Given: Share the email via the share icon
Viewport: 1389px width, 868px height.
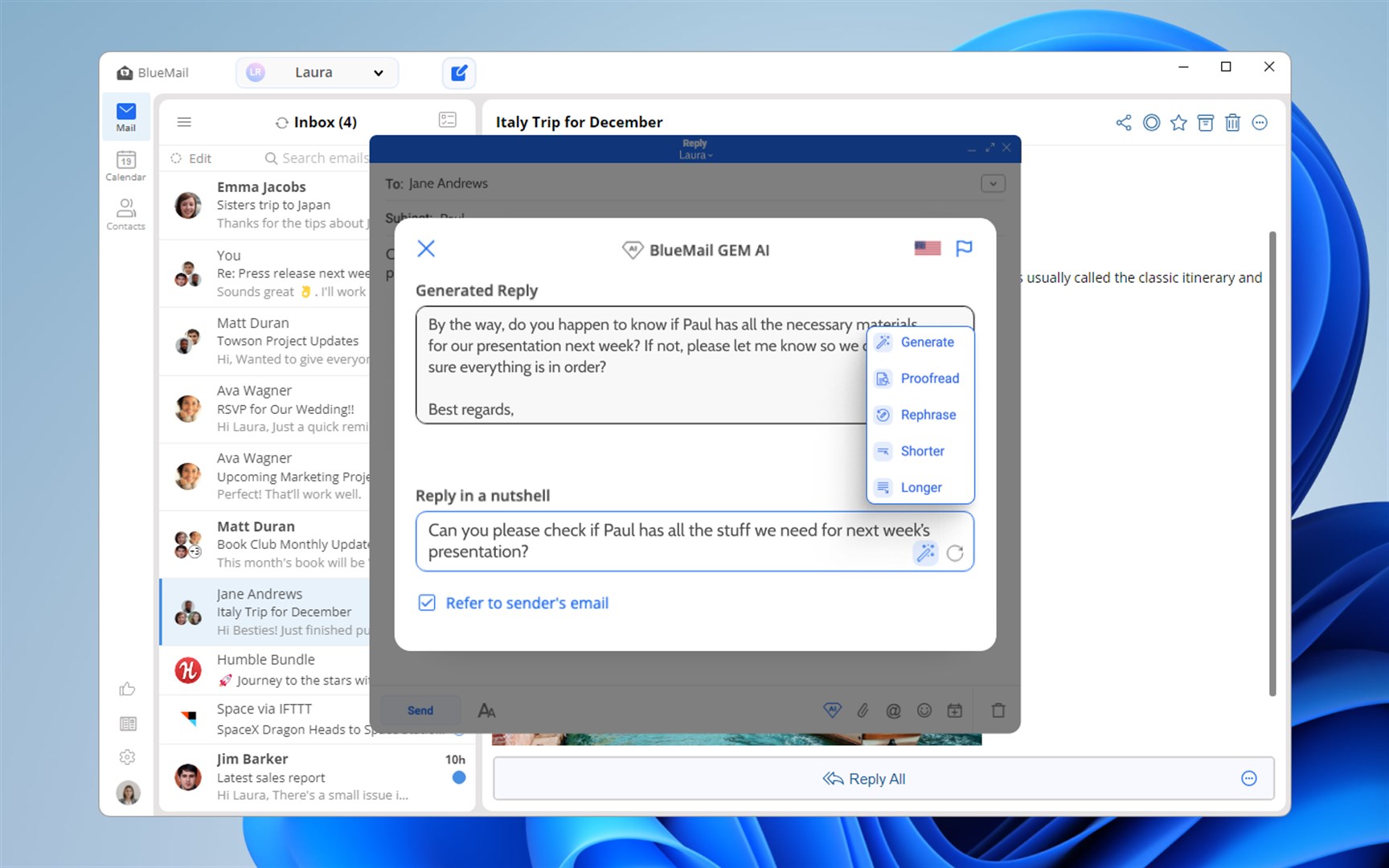Looking at the screenshot, I should [x=1123, y=122].
